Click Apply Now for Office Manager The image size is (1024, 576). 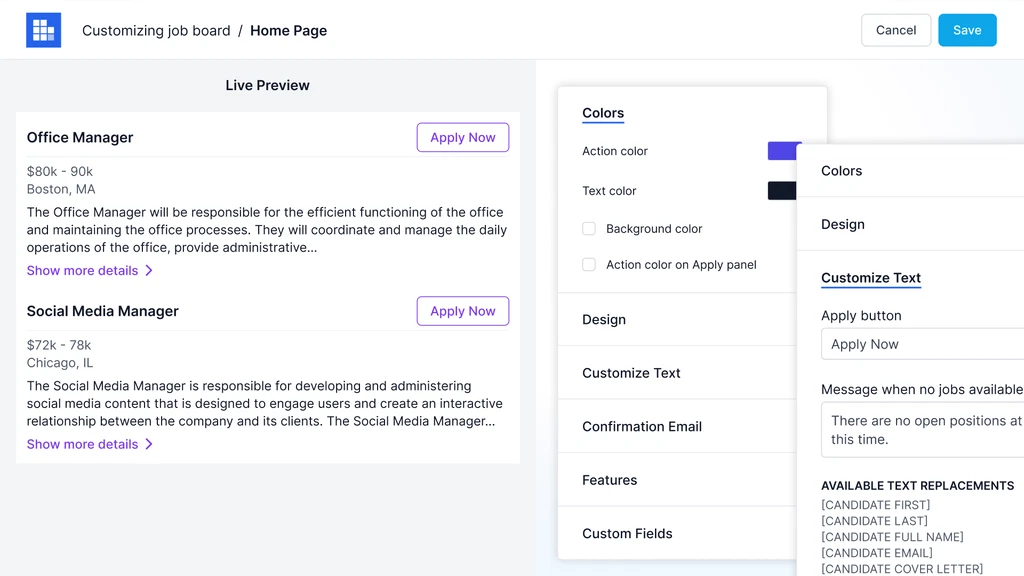(462, 138)
